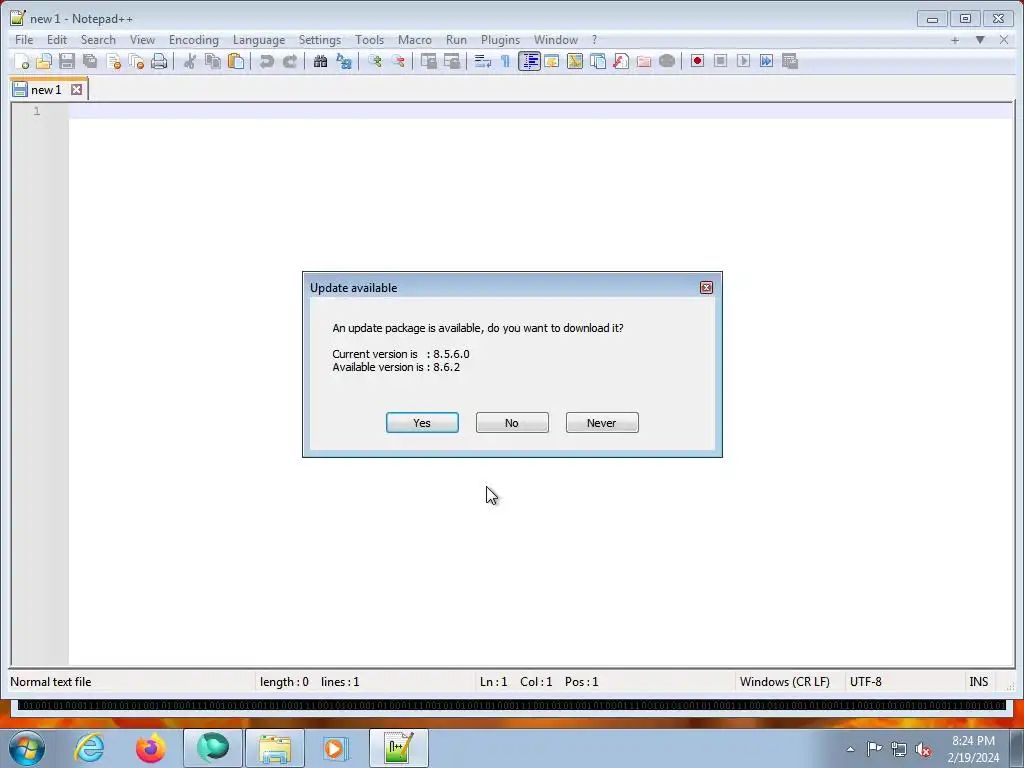Open the ? help menu
Screen dimensions: 1024x768
(594, 40)
